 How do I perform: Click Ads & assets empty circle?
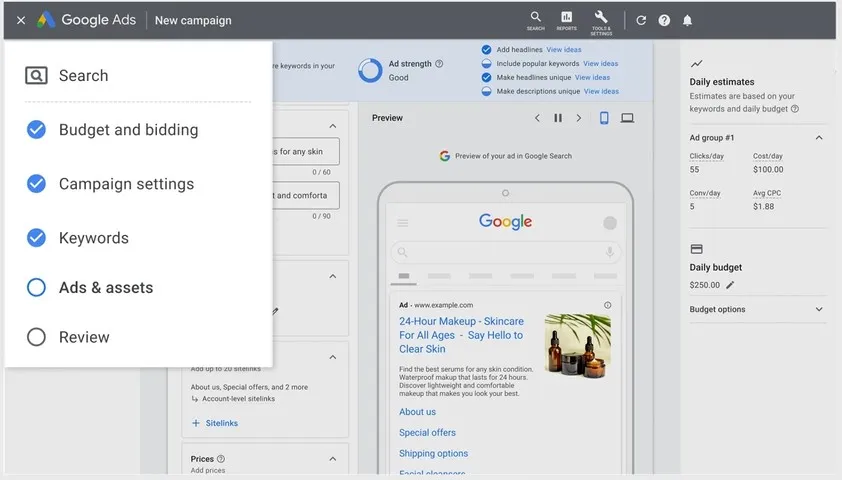pos(37,287)
